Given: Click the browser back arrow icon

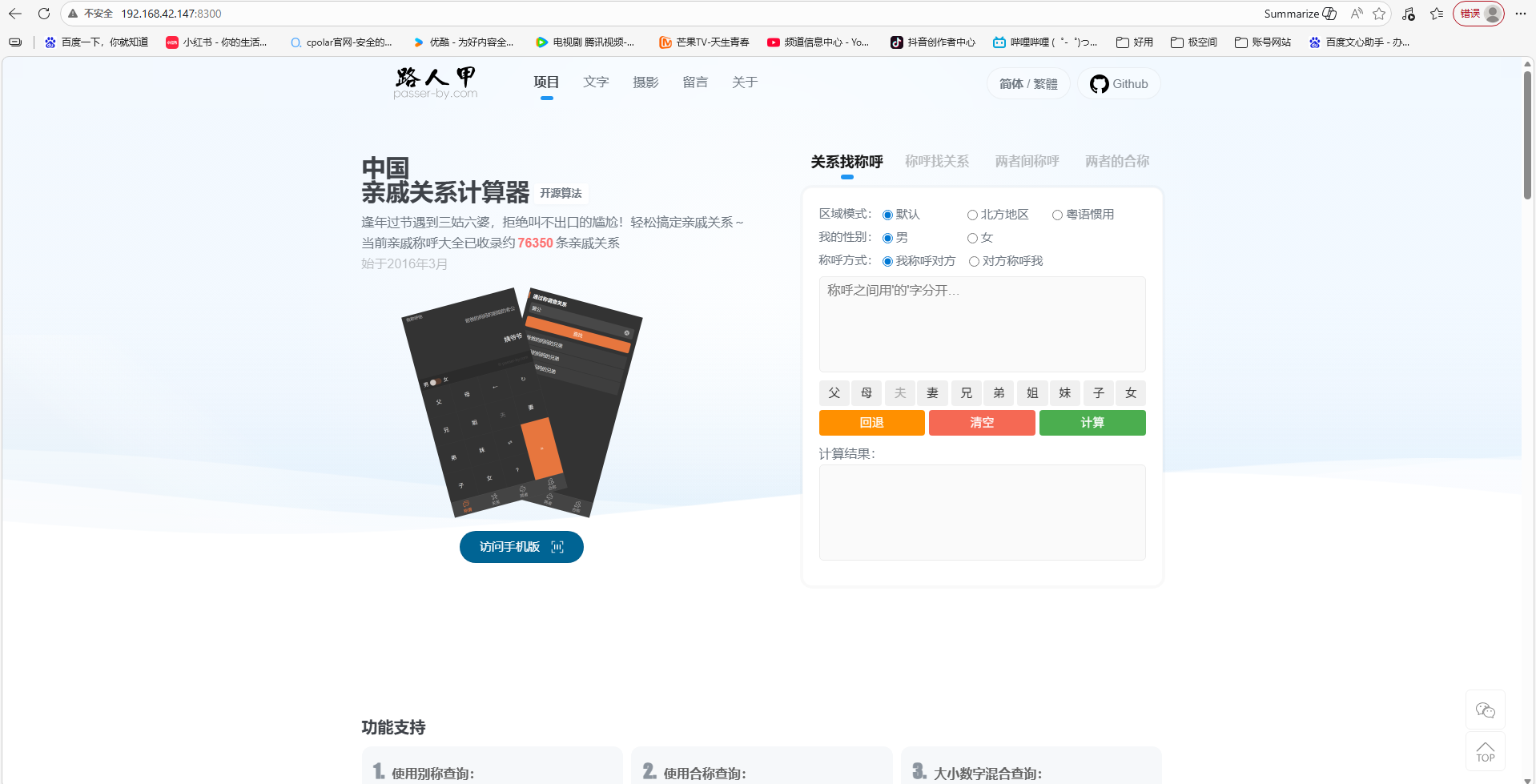Looking at the screenshot, I should coord(15,14).
